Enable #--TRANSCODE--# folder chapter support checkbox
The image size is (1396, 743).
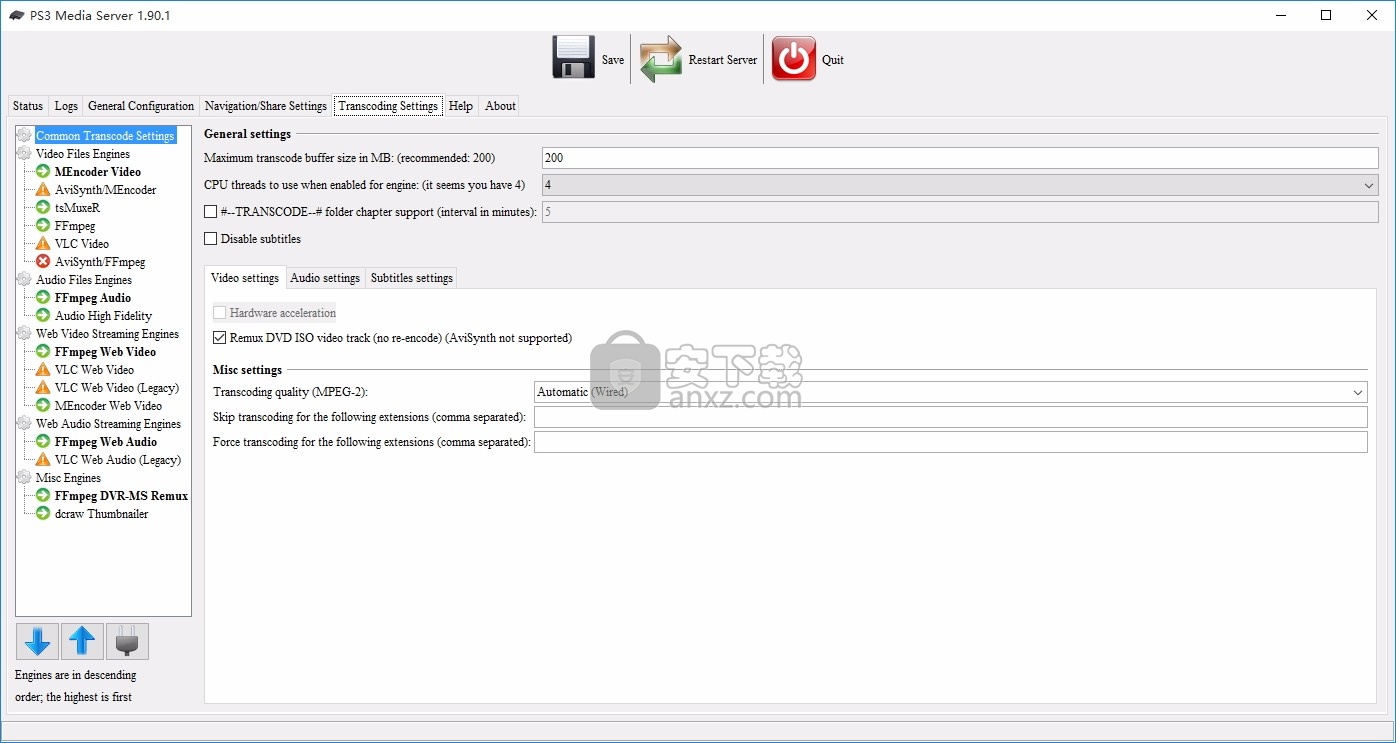(x=210, y=212)
